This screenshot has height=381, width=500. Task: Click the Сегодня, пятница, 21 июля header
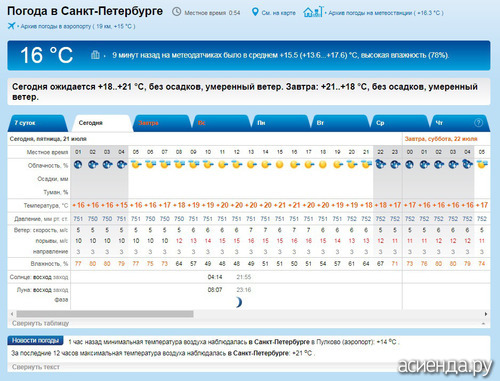coord(48,139)
